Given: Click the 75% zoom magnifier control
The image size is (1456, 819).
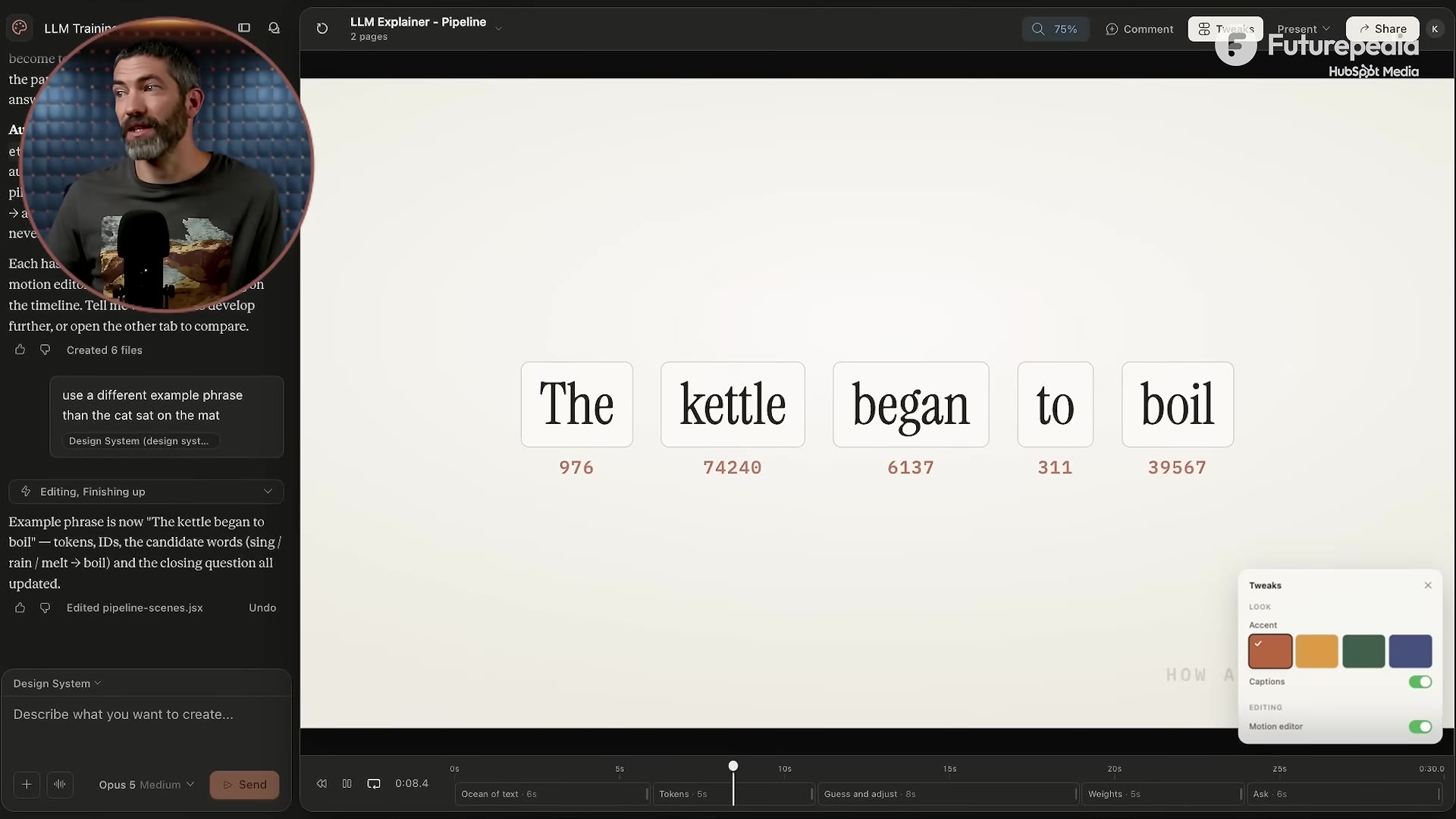Looking at the screenshot, I should point(1055,29).
